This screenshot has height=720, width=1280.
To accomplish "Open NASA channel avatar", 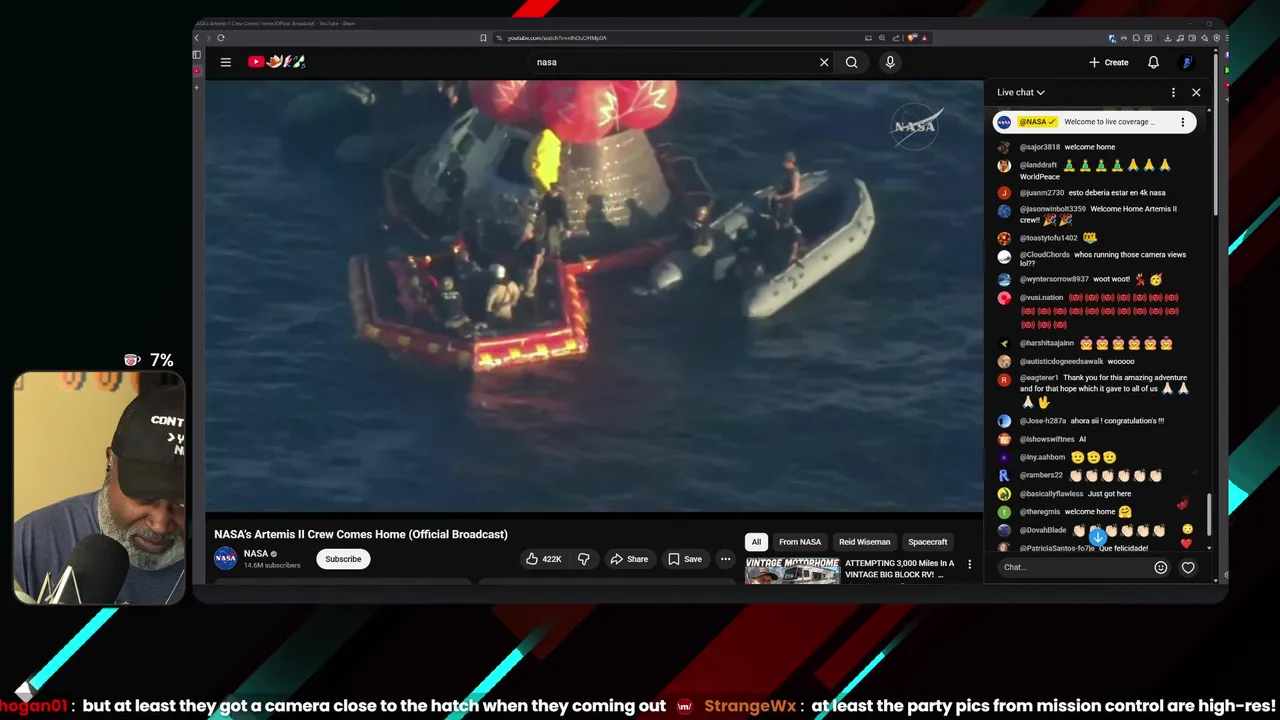I will [226, 558].
